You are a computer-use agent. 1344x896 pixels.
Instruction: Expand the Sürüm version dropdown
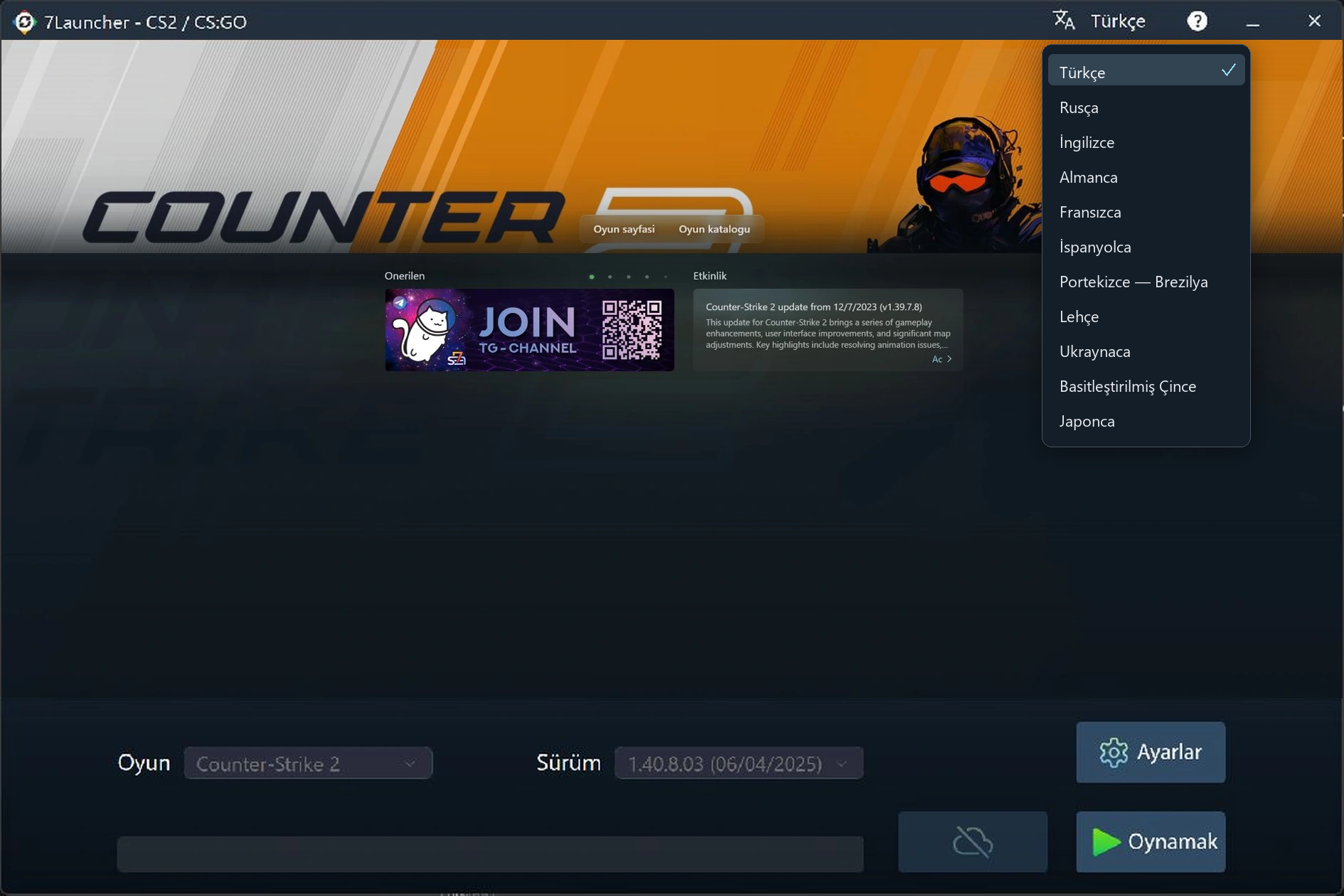(739, 763)
